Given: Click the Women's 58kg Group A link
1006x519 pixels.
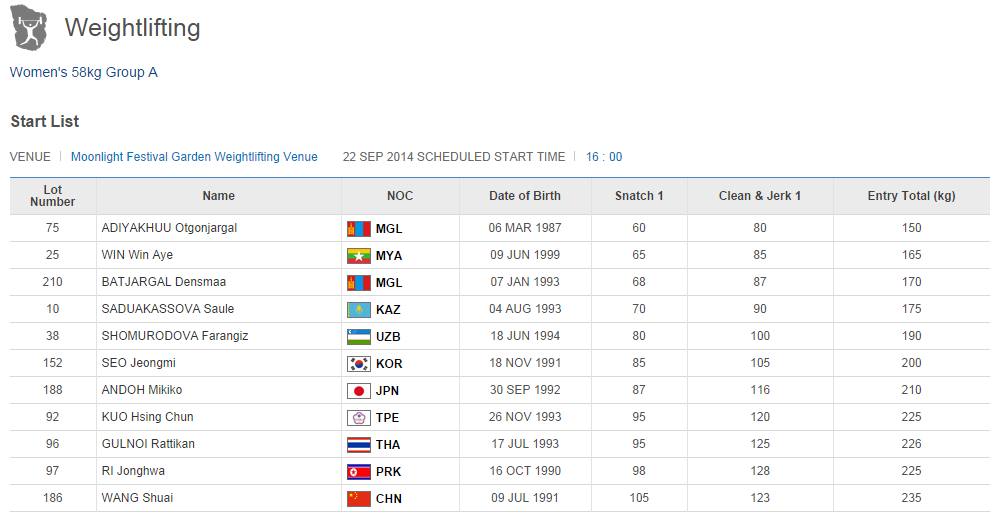Looking at the screenshot, I should pos(84,72).
